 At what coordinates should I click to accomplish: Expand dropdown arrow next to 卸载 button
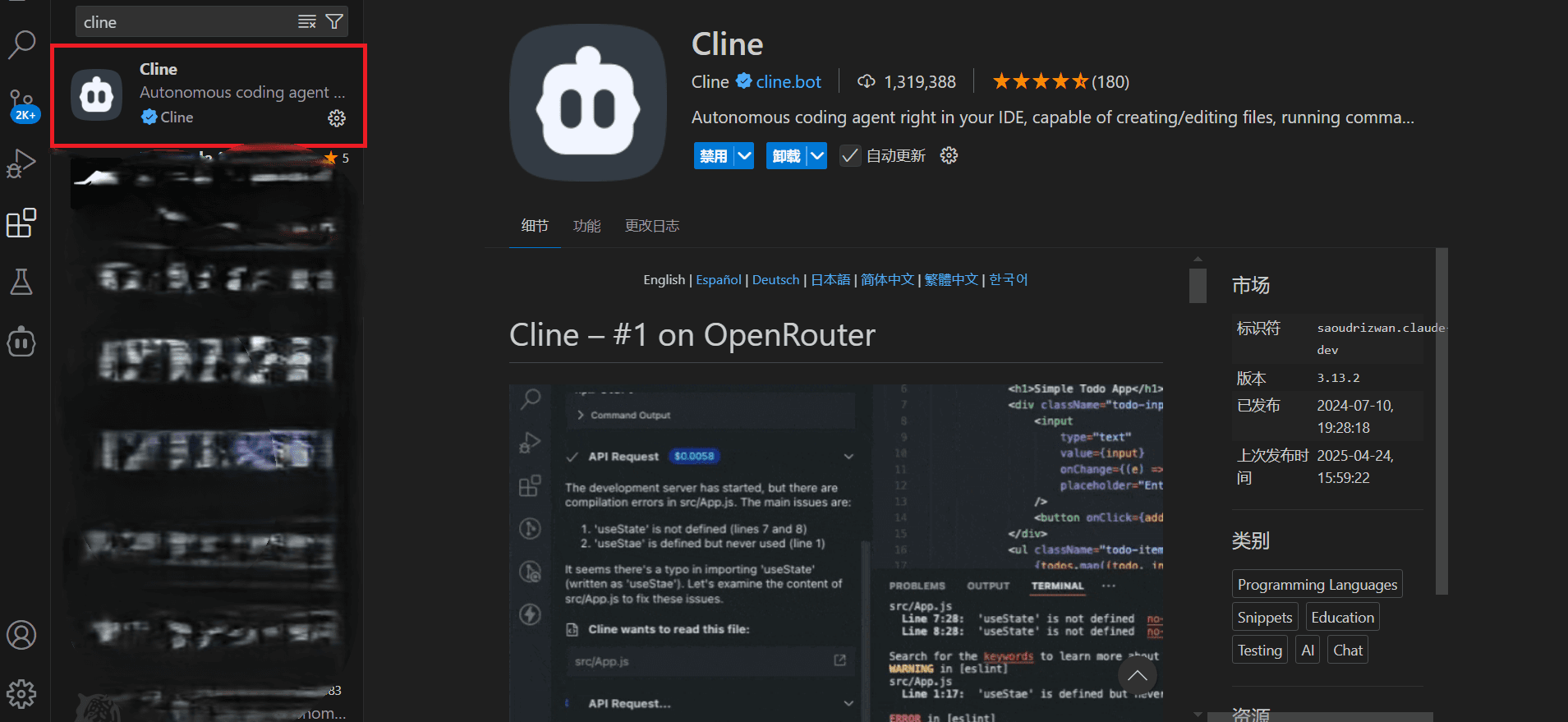pyautogui.click(x=817, y=156)
